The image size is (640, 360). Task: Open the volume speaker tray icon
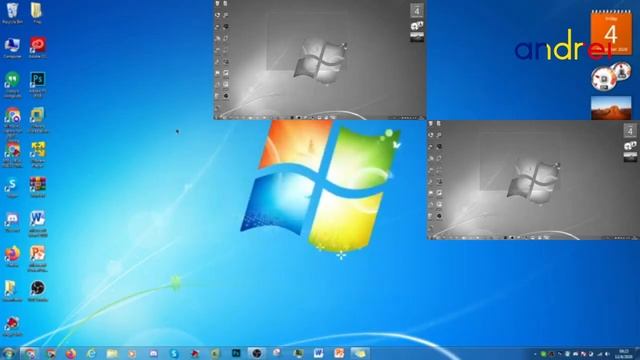tap(608, 354)
